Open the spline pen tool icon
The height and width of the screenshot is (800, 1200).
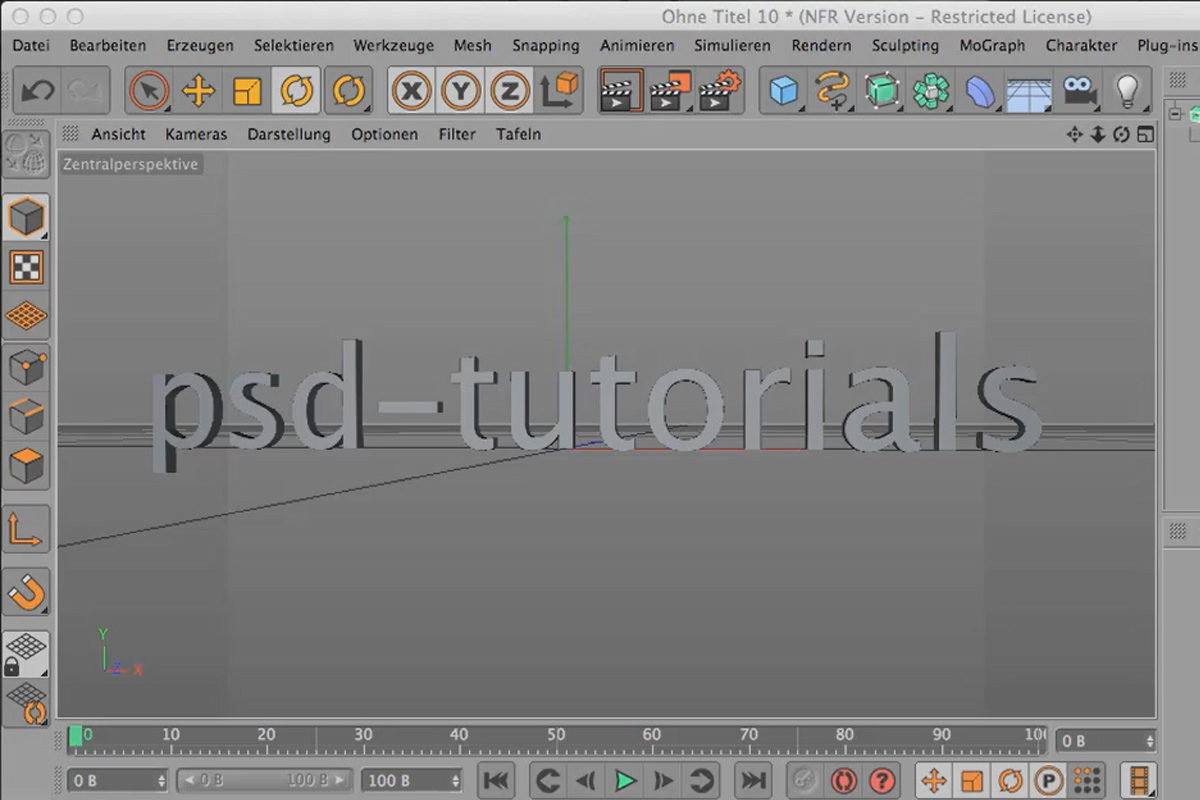(x=832, y=91)
